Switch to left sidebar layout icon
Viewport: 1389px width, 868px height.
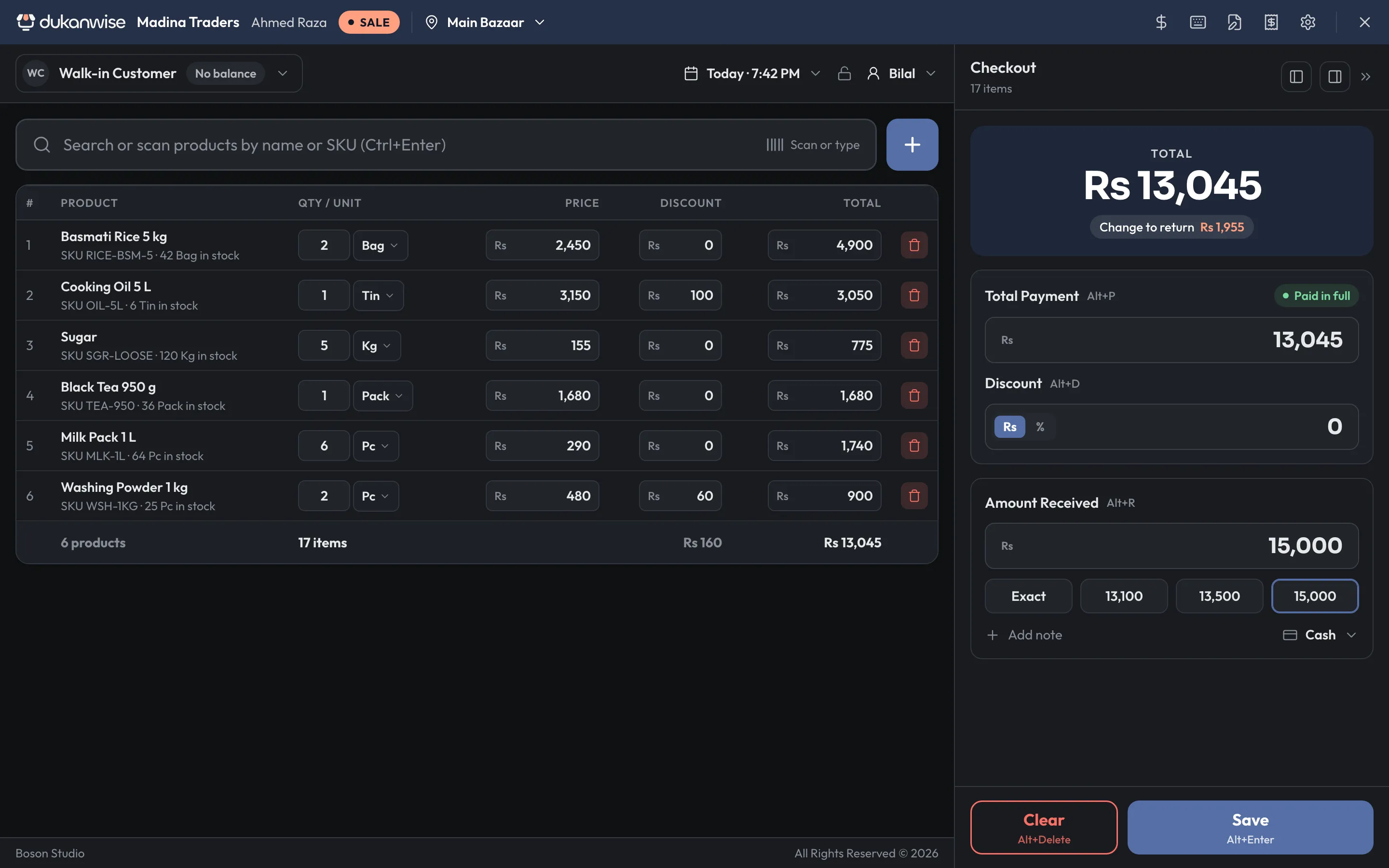pos(1296,76)
